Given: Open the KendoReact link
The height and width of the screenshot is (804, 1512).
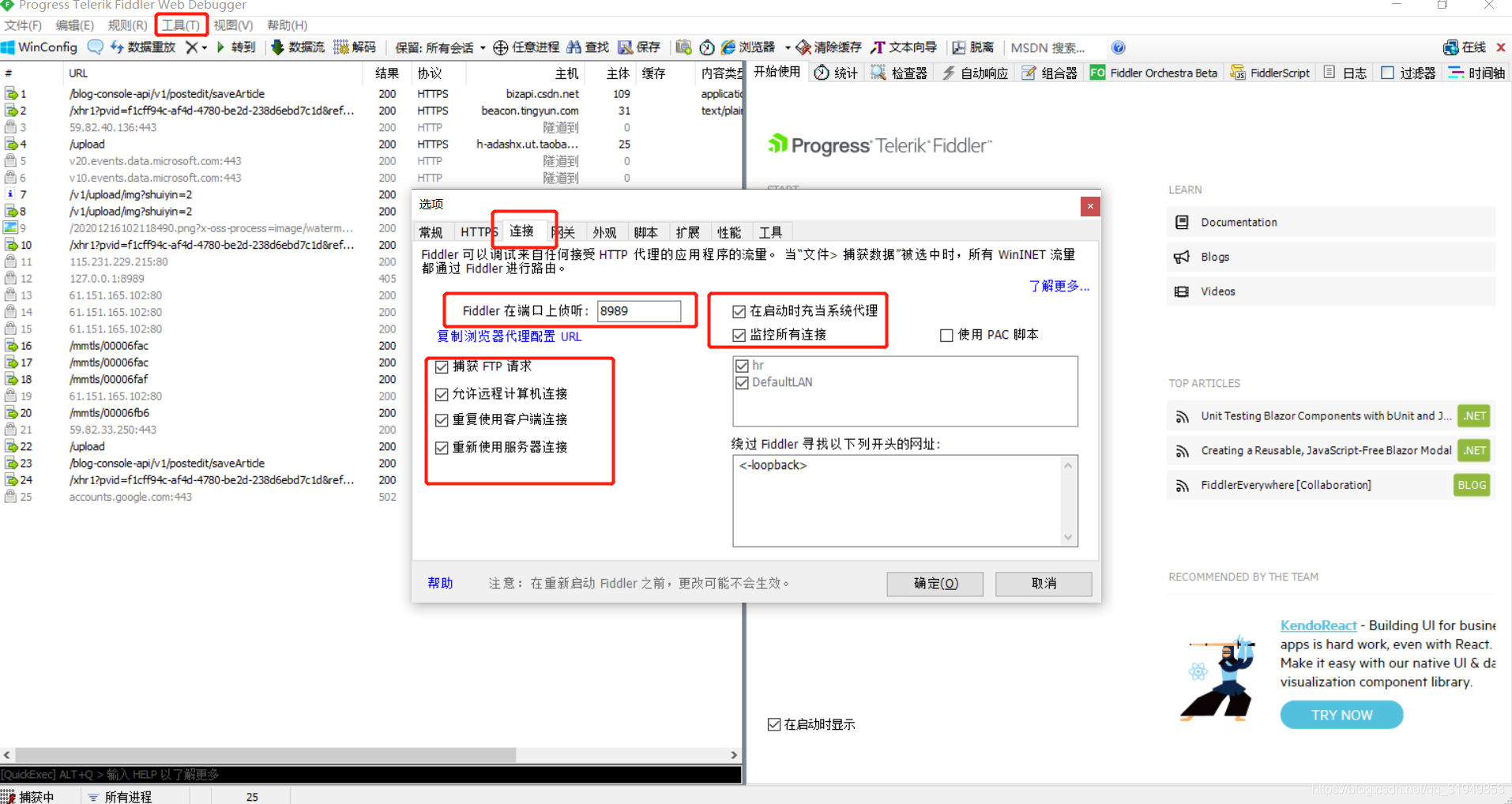Looking at the screenshot, I should click(1318, 626).
